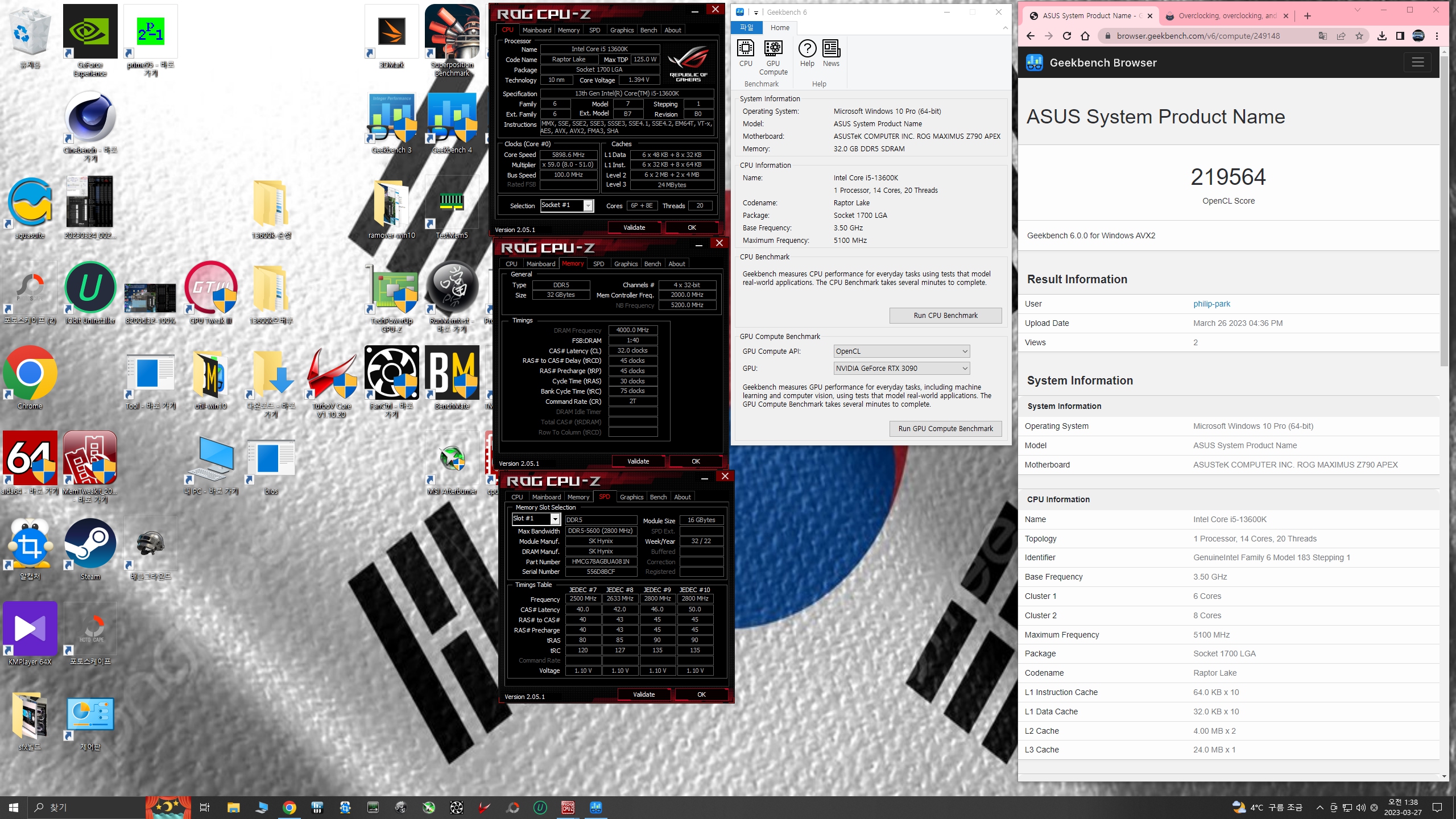Click Validate in the top CPU-Z window
Screen dimensions: 1456x819
tap(634, 227)
